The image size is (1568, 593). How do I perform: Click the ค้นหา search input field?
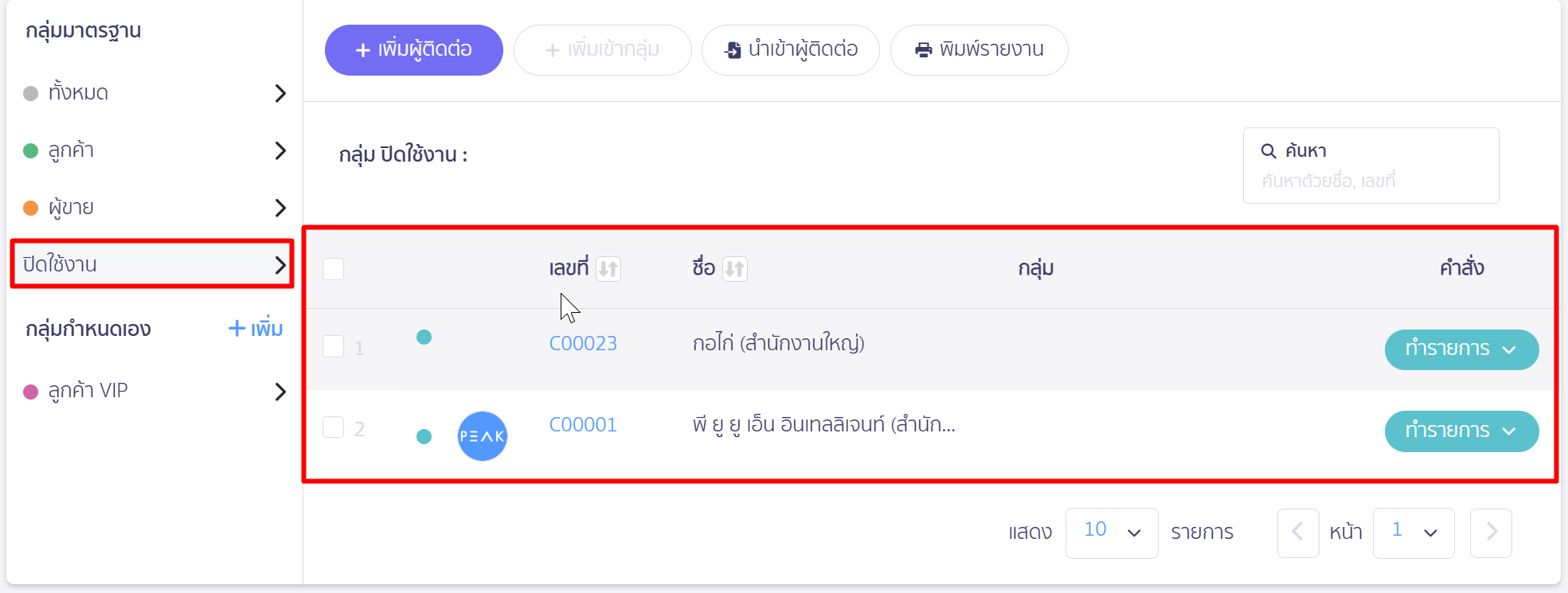[x=1371, y=166]
